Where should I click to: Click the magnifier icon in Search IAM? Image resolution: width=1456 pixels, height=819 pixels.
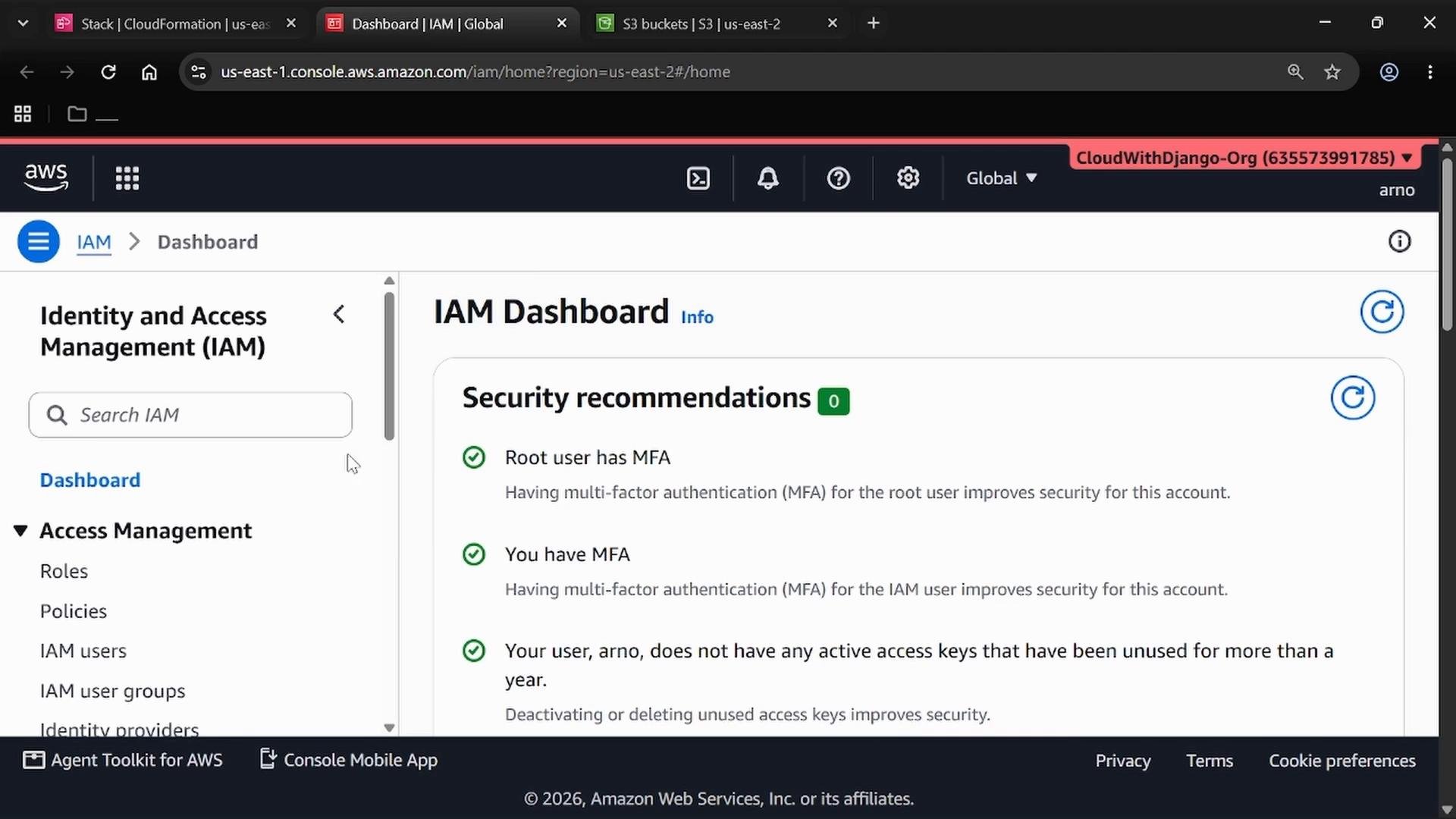coord(57,415)
